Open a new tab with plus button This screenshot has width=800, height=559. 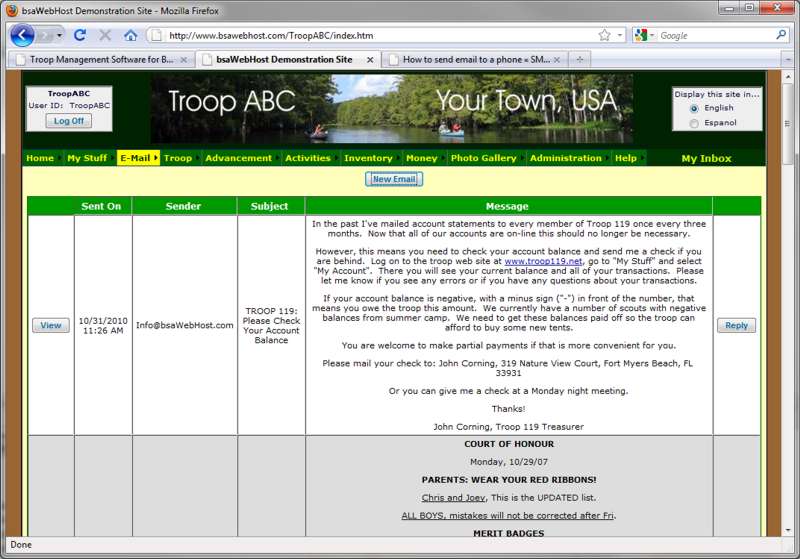tap(580, 60)
